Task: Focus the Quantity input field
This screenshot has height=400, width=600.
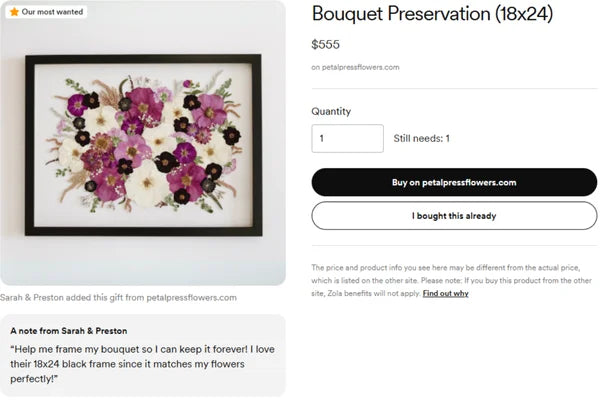Action: coord(347,138)
